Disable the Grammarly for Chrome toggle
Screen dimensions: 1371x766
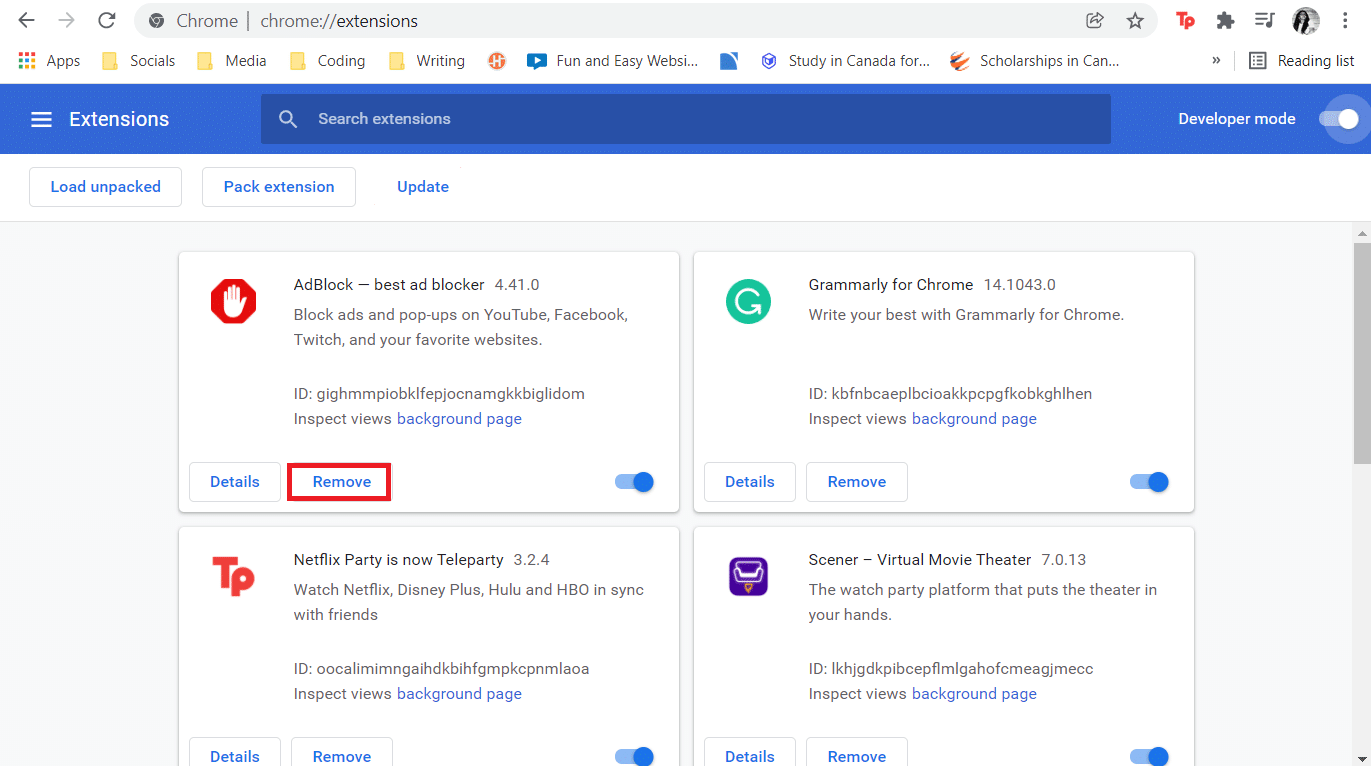tap(1149, 482)
